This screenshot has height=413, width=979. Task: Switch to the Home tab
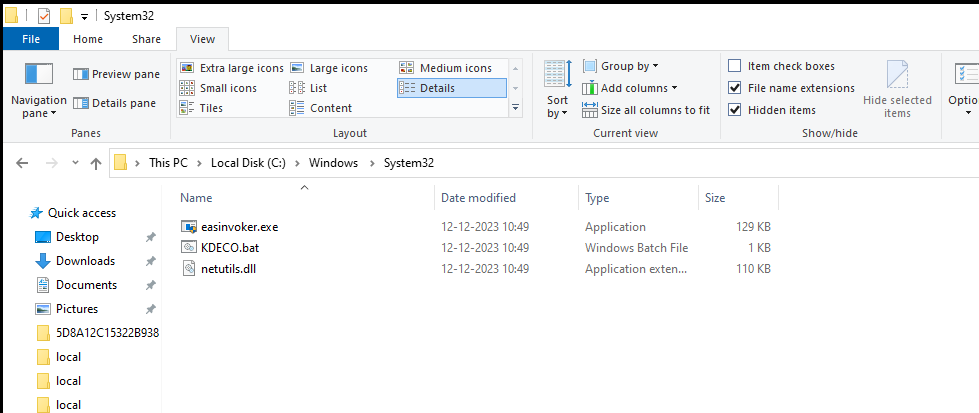point(87,39)
